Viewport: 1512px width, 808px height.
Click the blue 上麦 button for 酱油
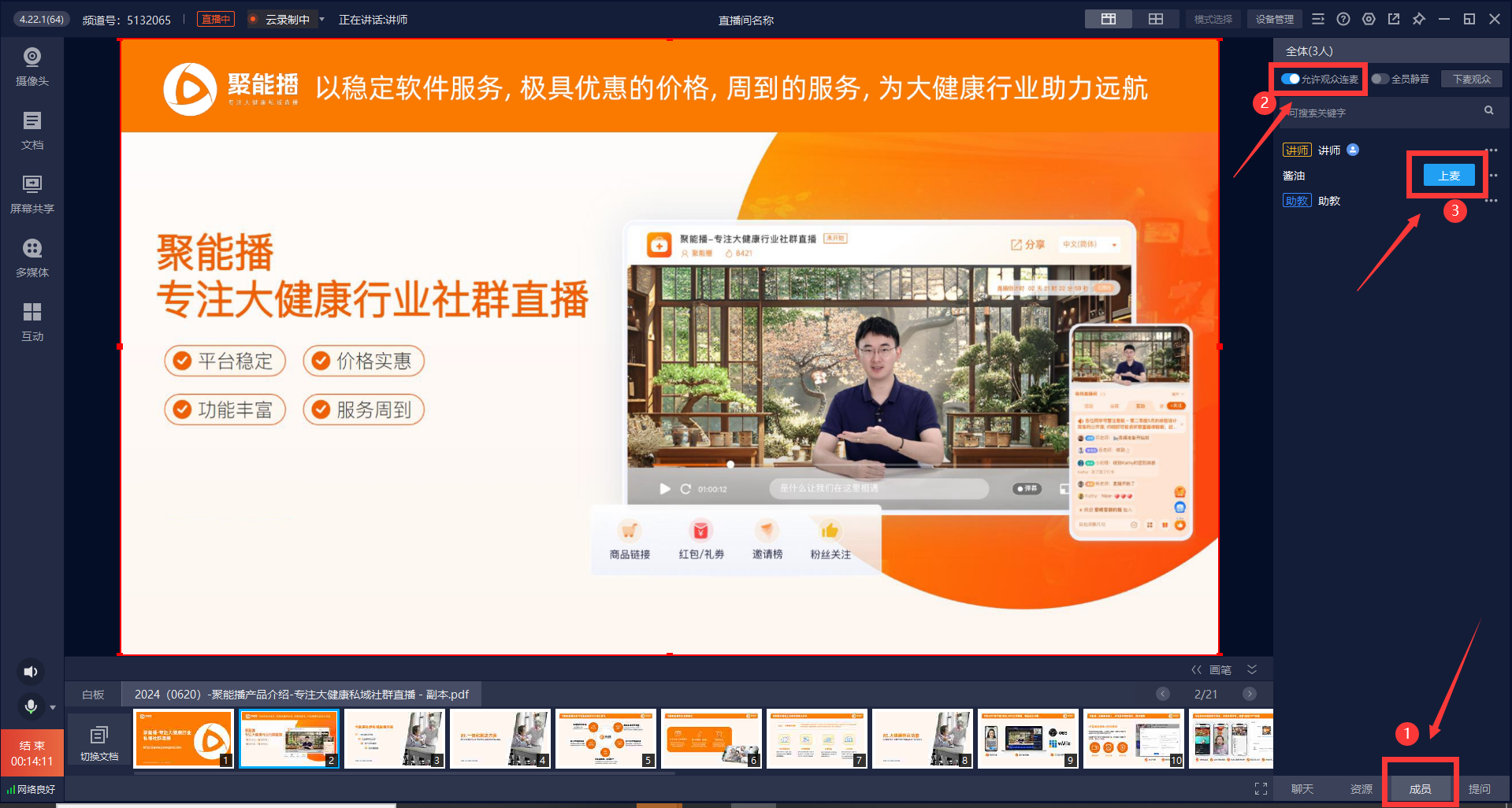(1449, 176)
